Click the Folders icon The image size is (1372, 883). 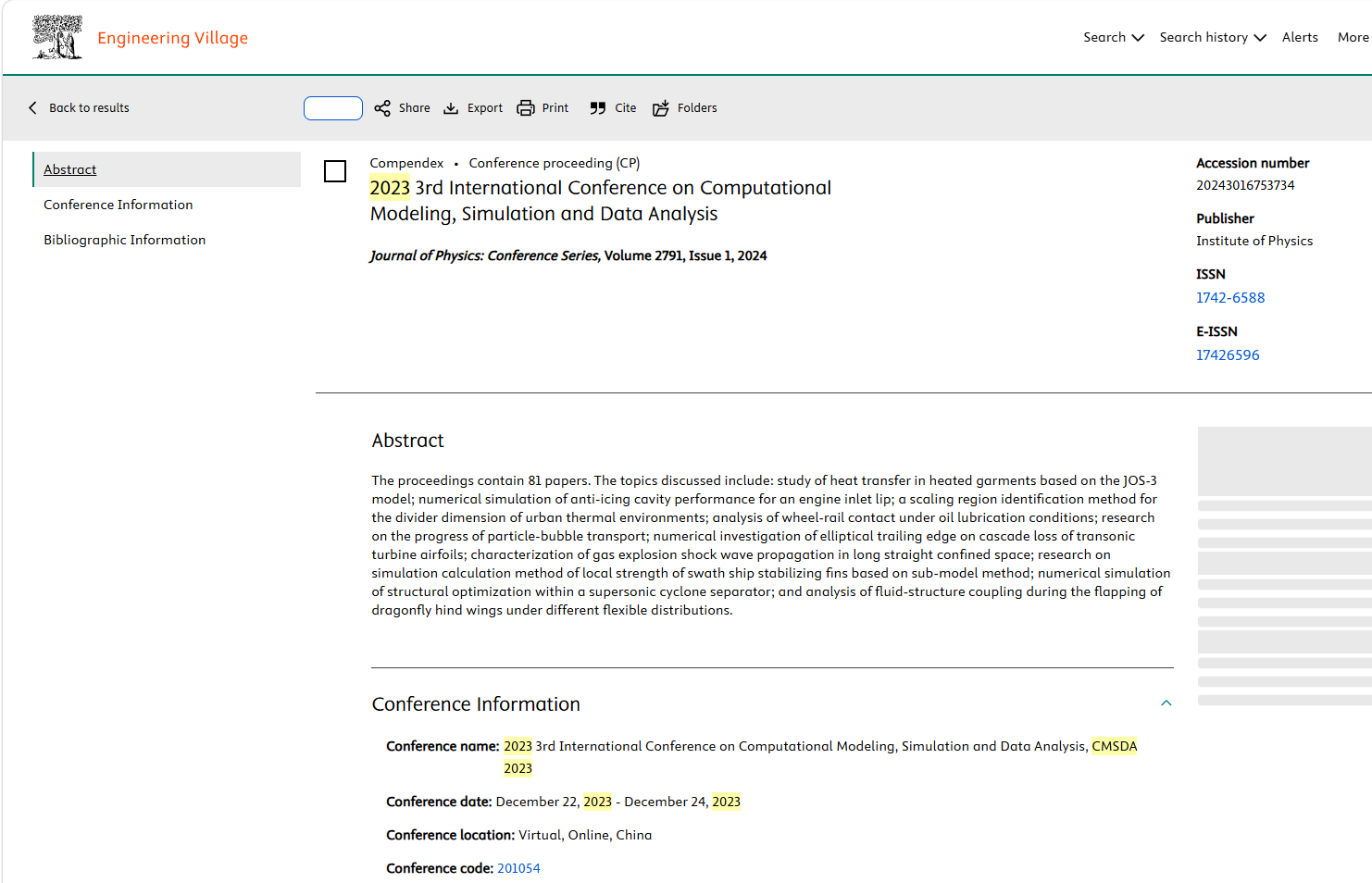tap(661, 108)
